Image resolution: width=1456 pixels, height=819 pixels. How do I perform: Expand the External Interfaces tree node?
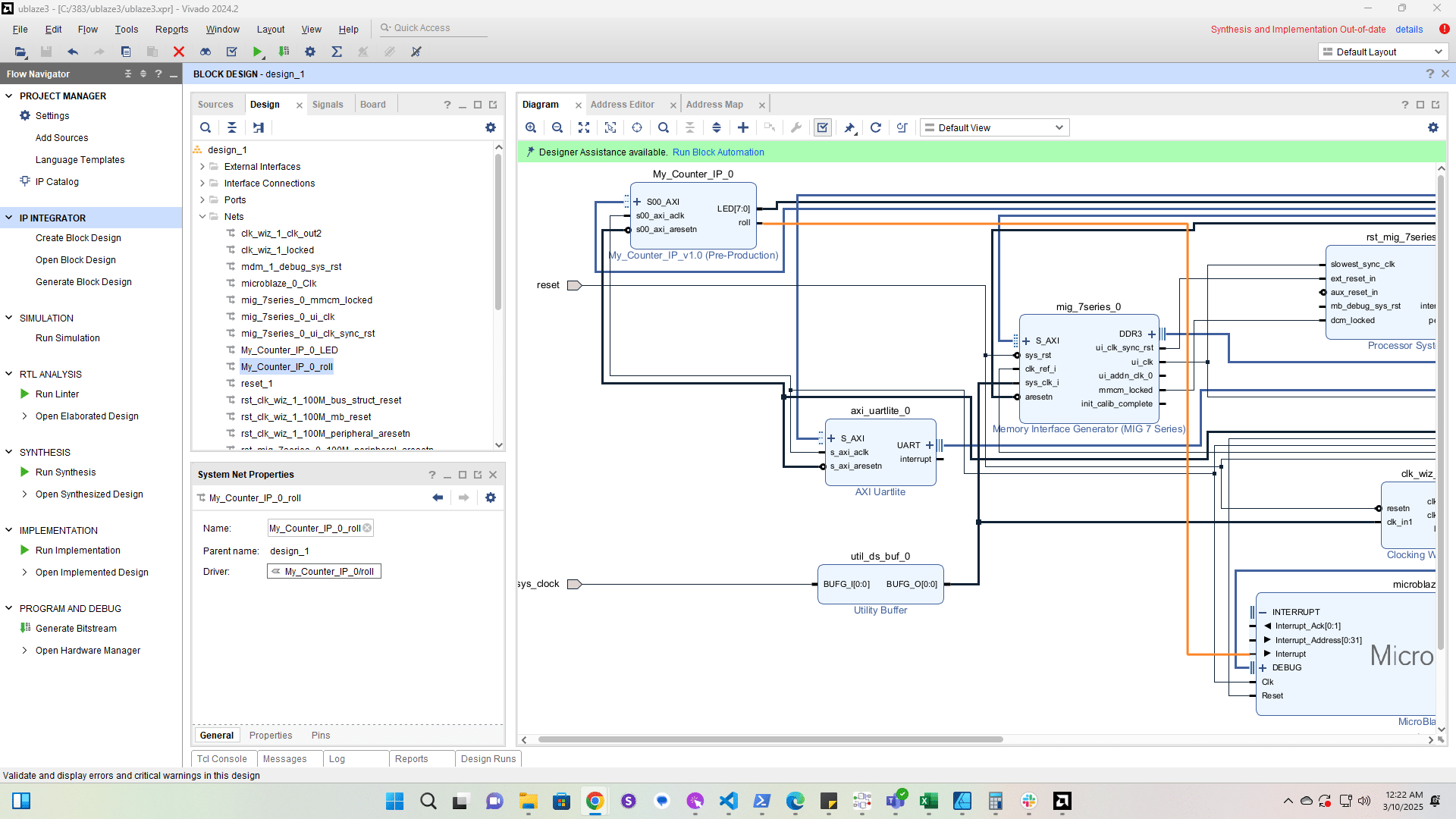(x=202, y=167)
